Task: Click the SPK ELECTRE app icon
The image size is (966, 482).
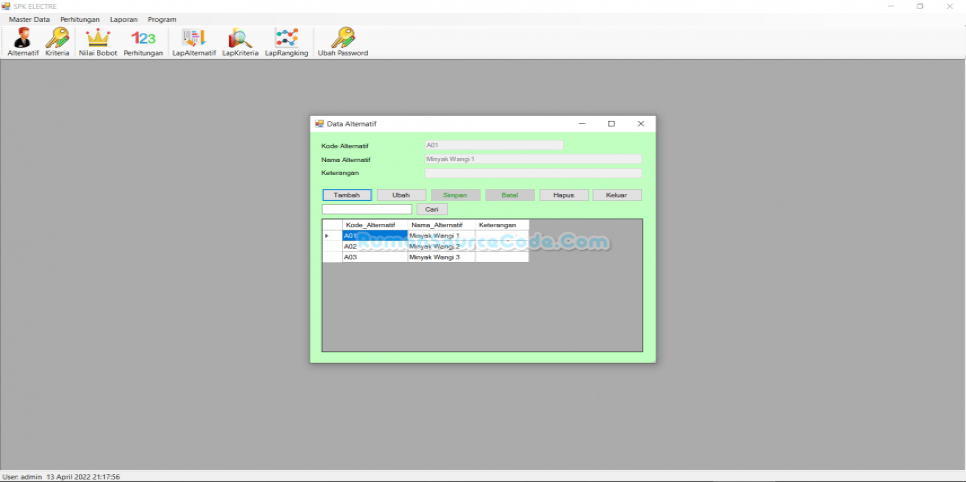Action: (6, 6)
